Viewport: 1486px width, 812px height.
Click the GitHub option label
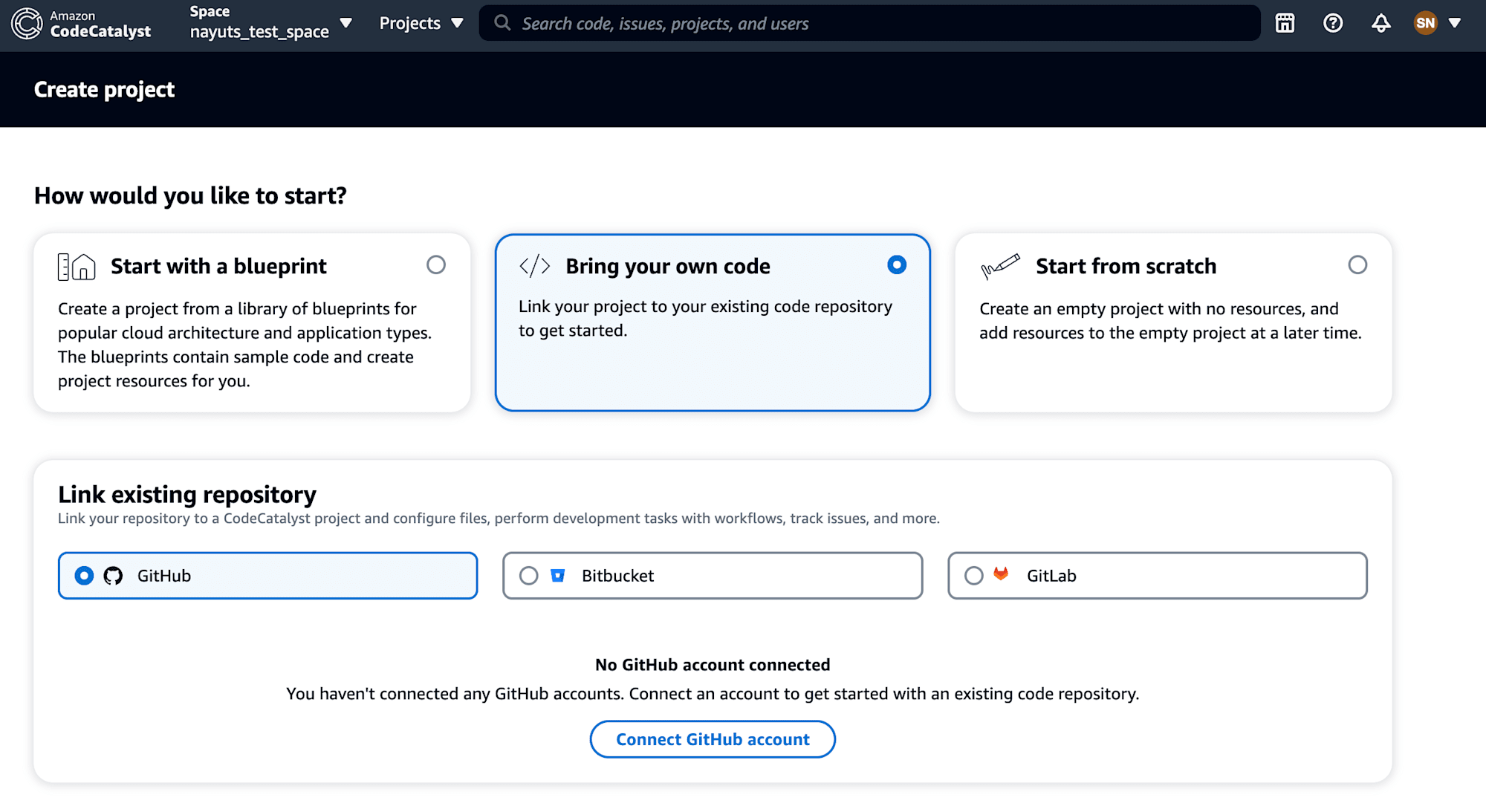tap(164, 576)
